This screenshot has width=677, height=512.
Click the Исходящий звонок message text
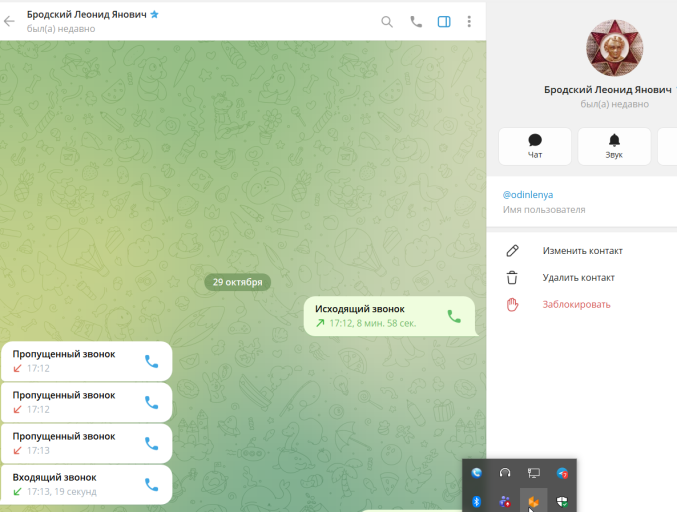pos(360,309)
